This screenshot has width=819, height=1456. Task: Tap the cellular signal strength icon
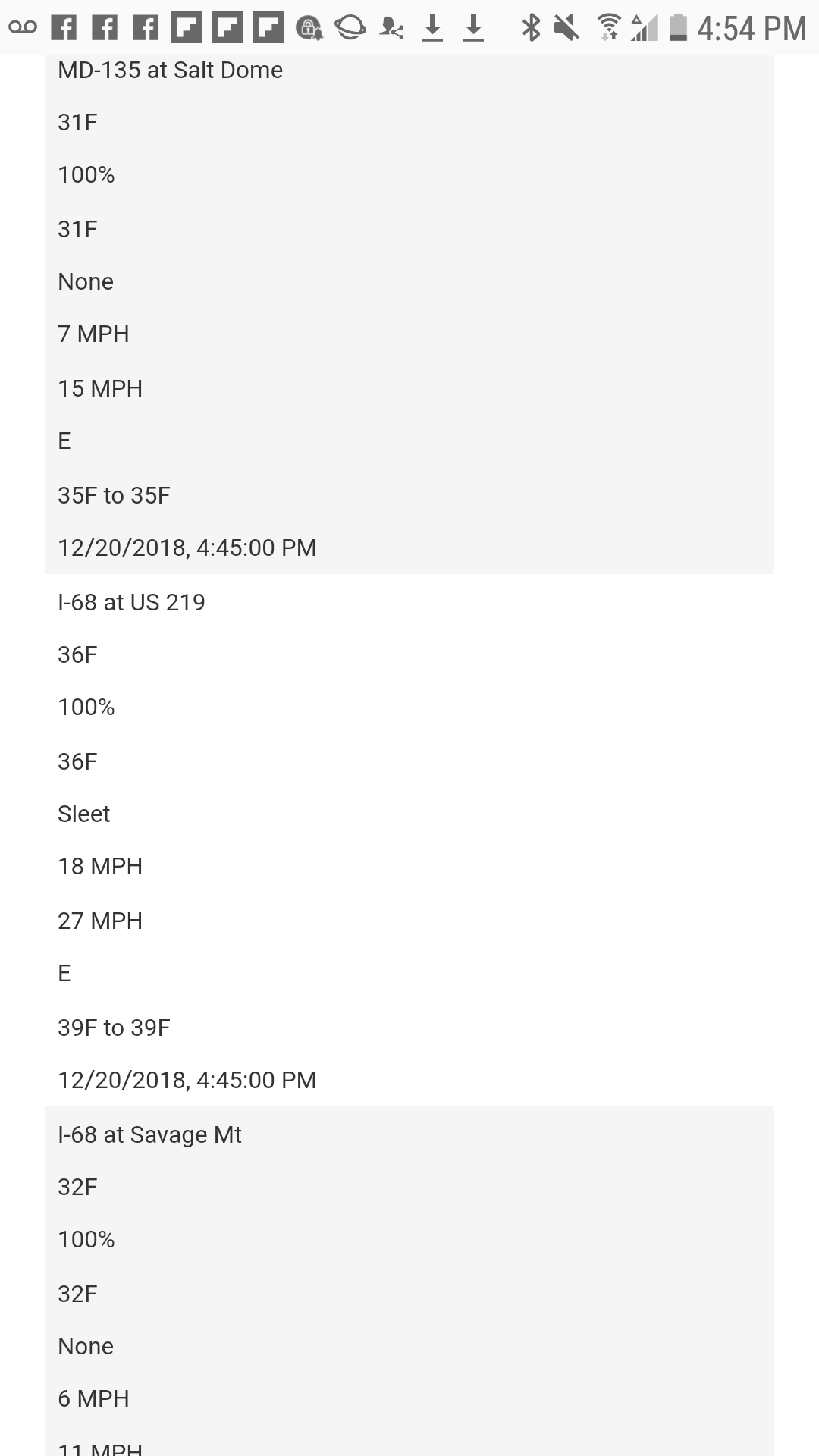click(645, 28)
